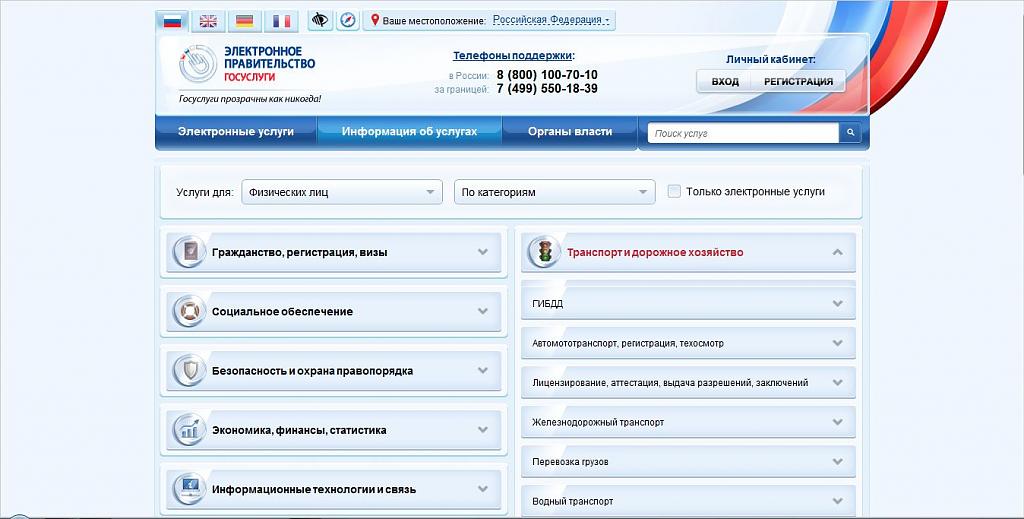
Task: Open the Физических лиц dropdown
Action: (x=342, y=192)
